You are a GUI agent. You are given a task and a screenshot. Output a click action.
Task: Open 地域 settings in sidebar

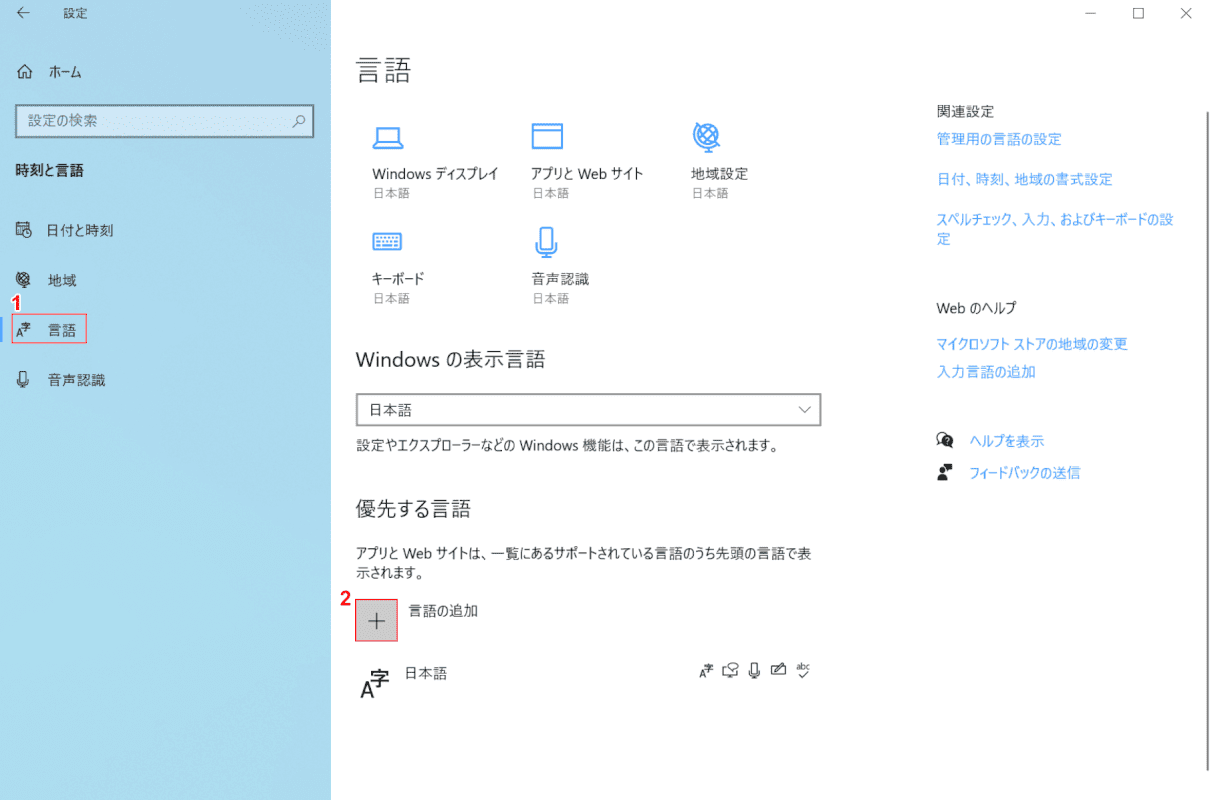[x=47, y=280]
